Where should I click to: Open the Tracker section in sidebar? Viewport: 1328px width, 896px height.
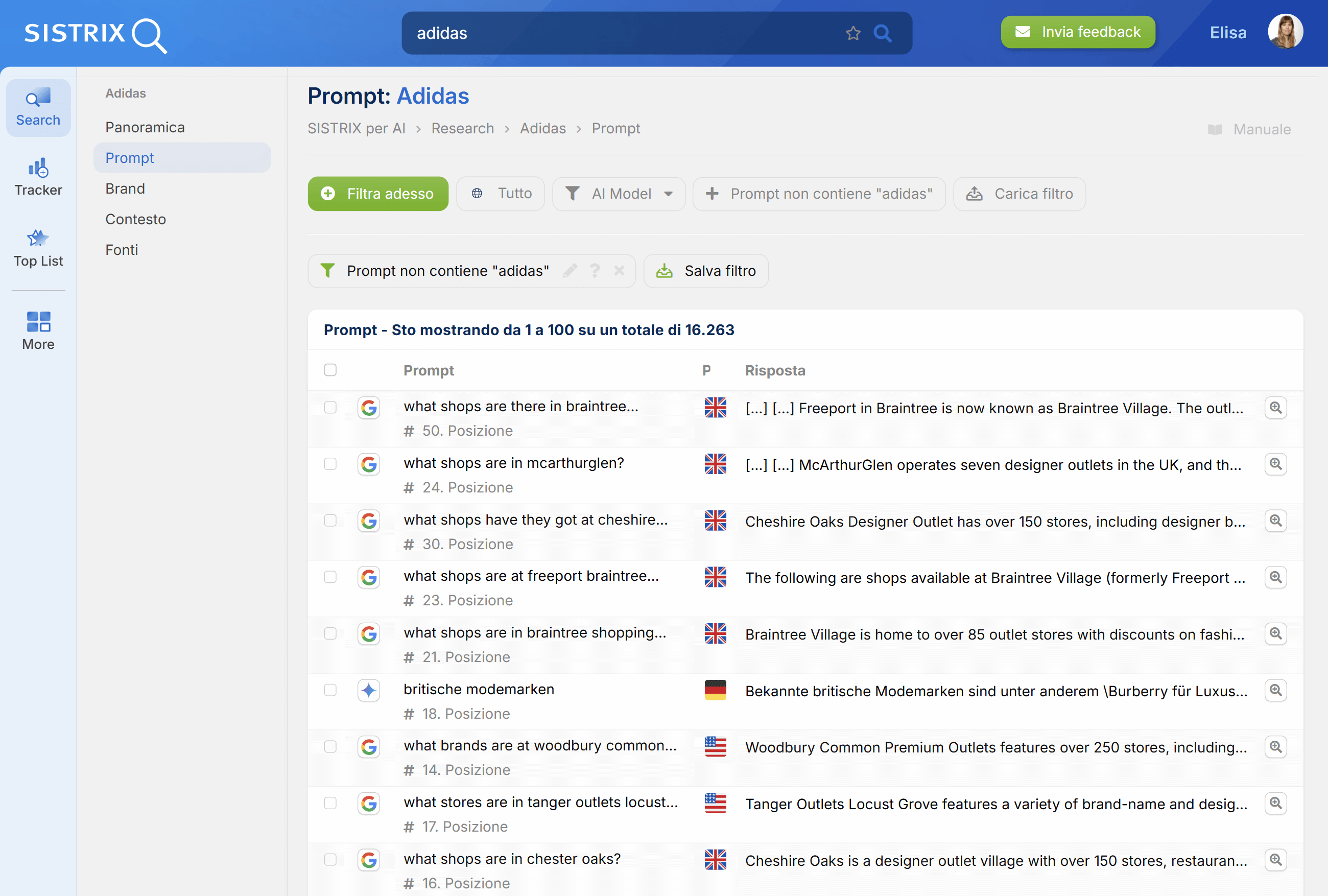click(x=38, y=177)
